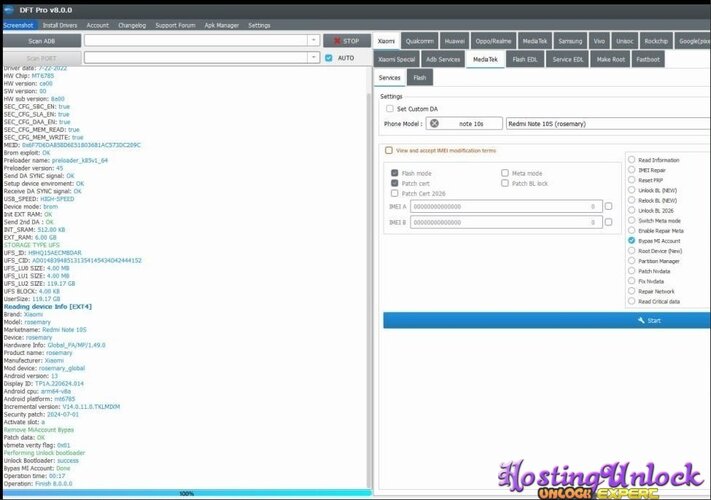Select the top-row MediaTek brand tab
The image size is (711, 500).
pyautogui.click(x=535, y=41)
